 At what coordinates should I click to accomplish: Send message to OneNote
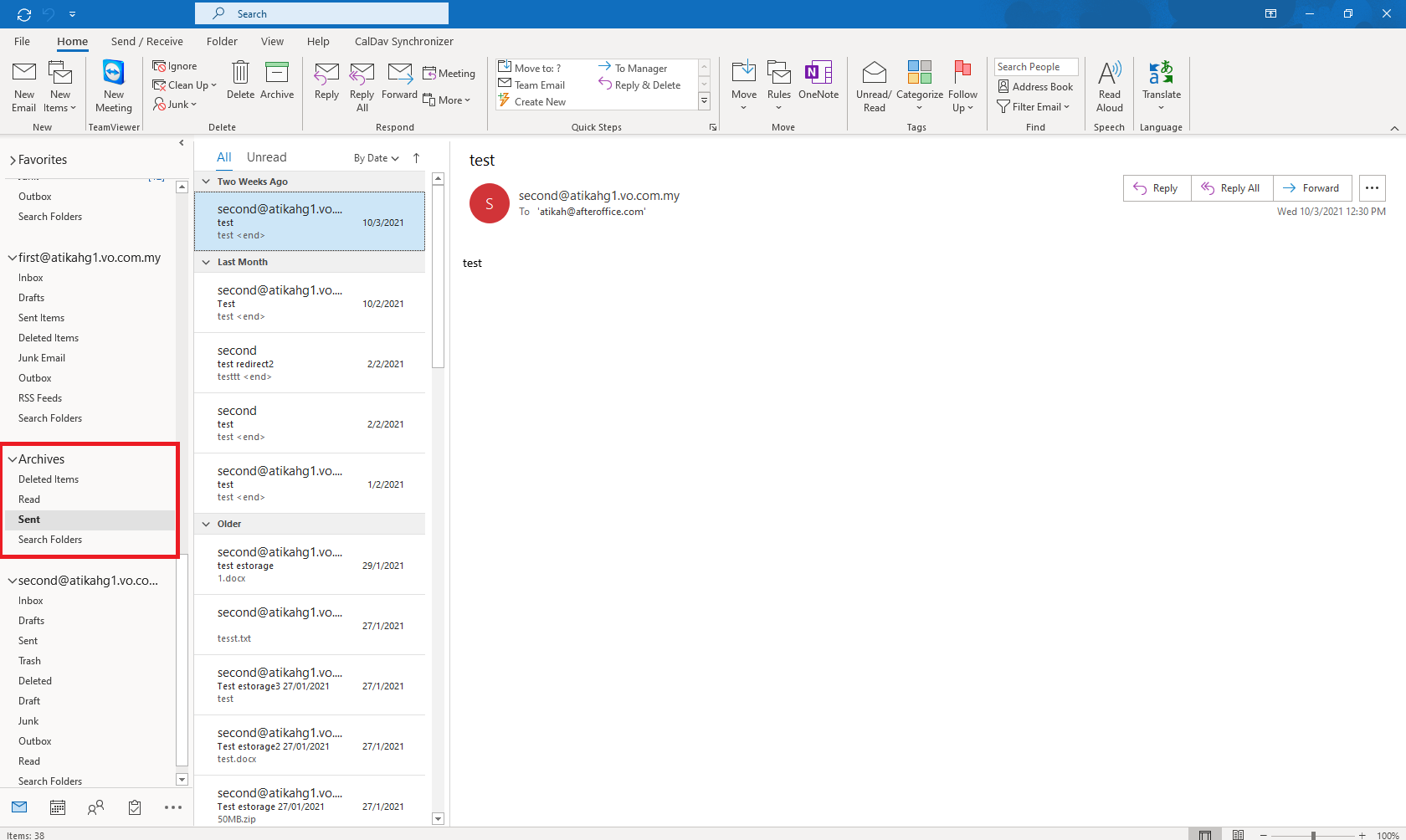coord(818,80)
